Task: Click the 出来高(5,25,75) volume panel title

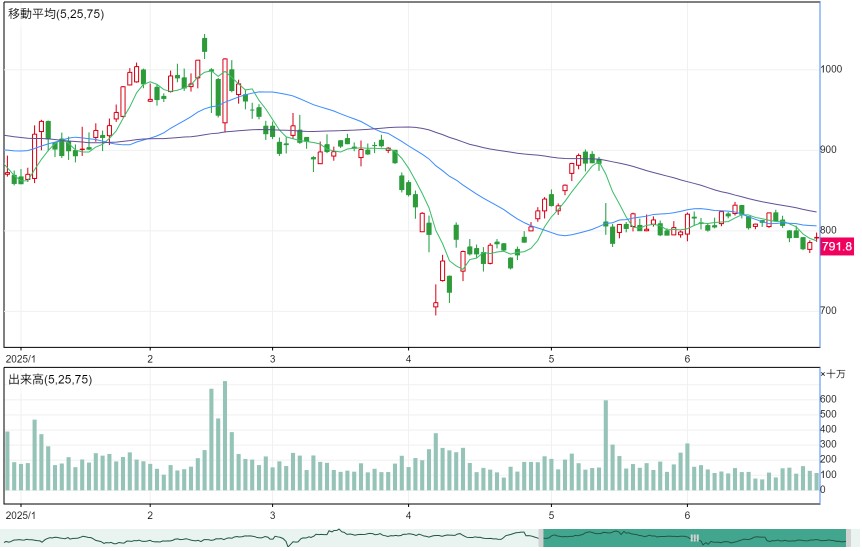Action: tap(50, 379)
